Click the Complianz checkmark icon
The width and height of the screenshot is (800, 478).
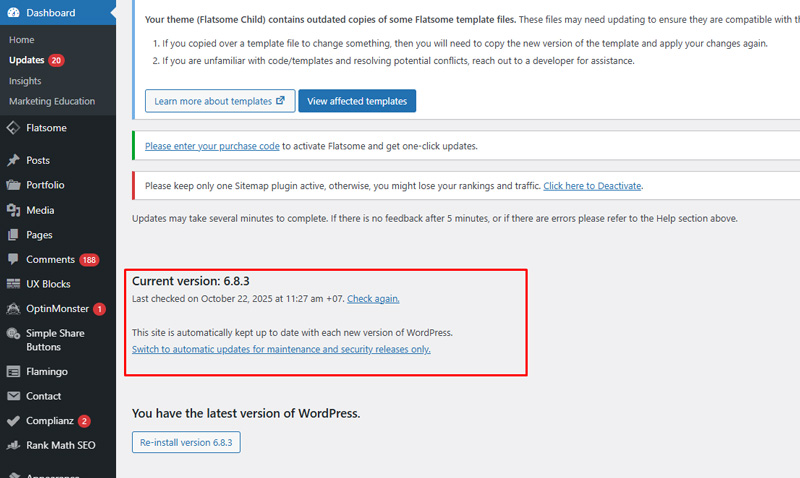pyautogui.click(x=13, y=421)
